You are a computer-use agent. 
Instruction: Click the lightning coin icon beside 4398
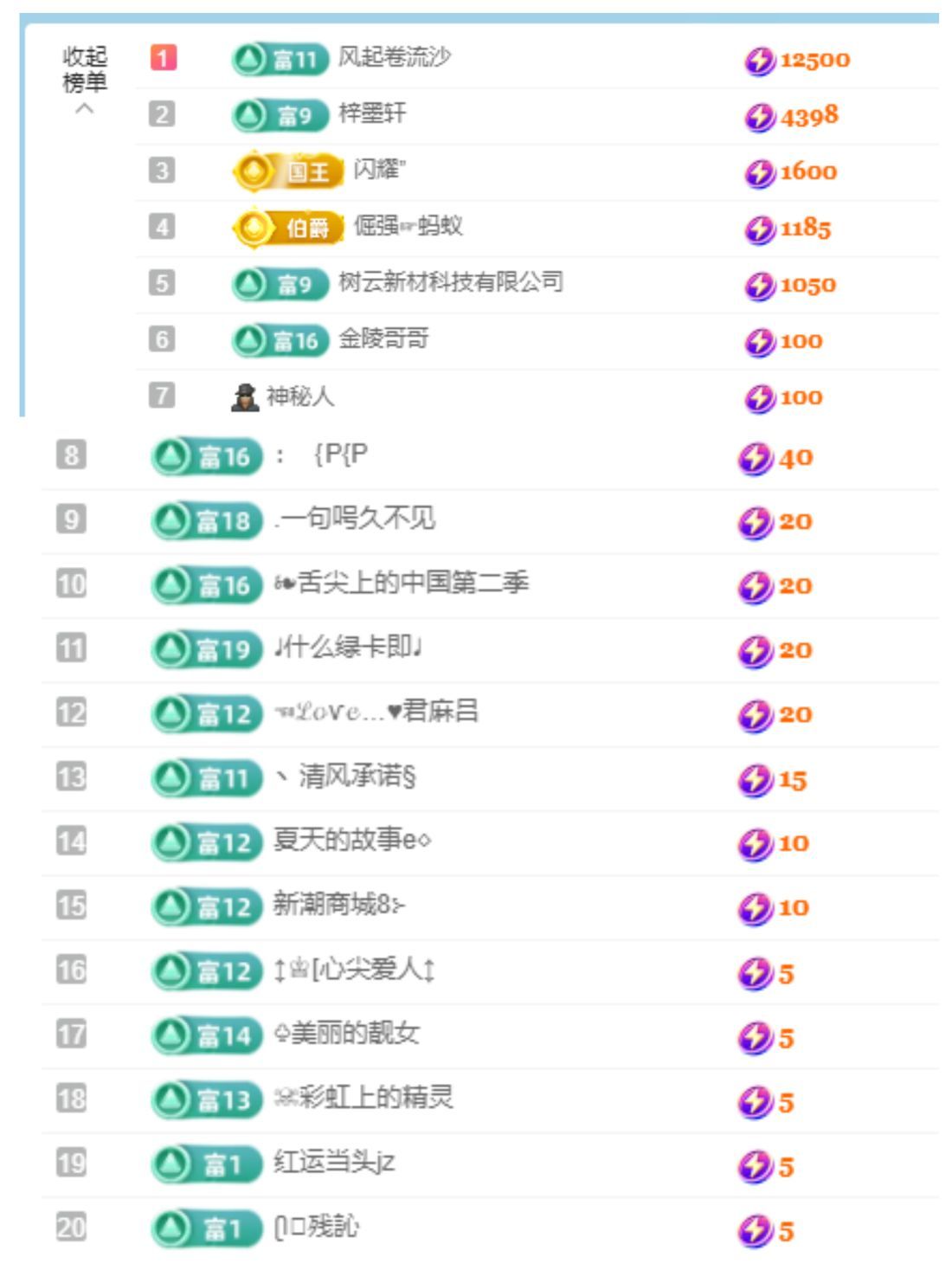pyautogui.click(x=759, y=117)
